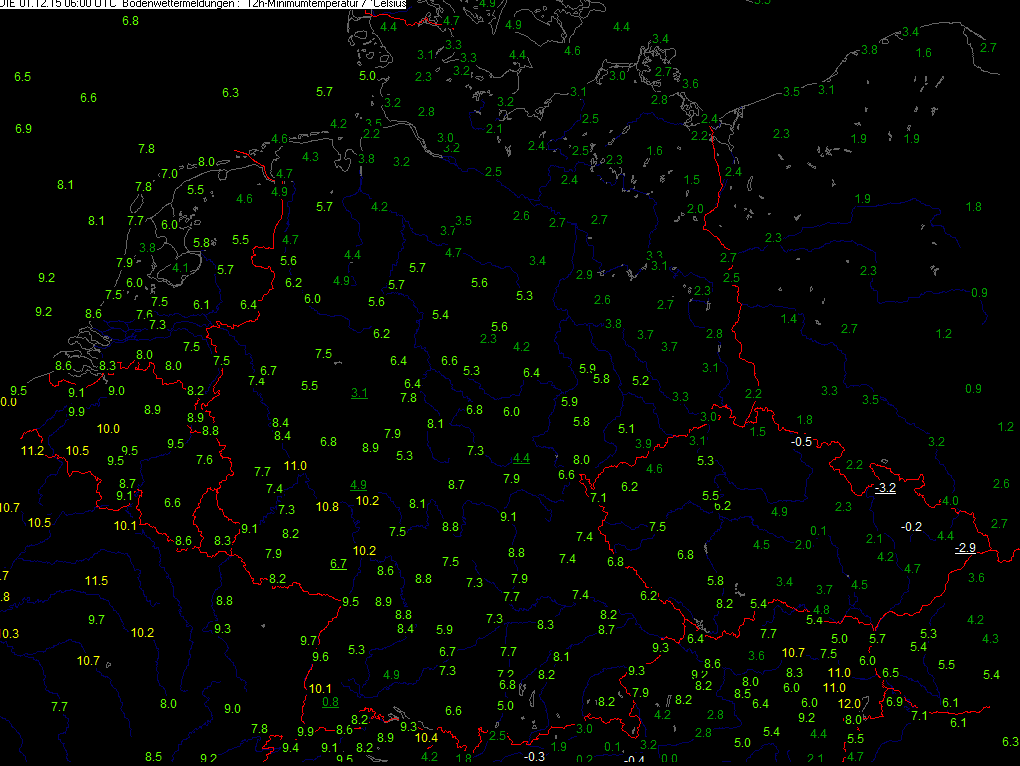Pick the green 9.6 station value
1020x766 pixels.
coord(320,657)
